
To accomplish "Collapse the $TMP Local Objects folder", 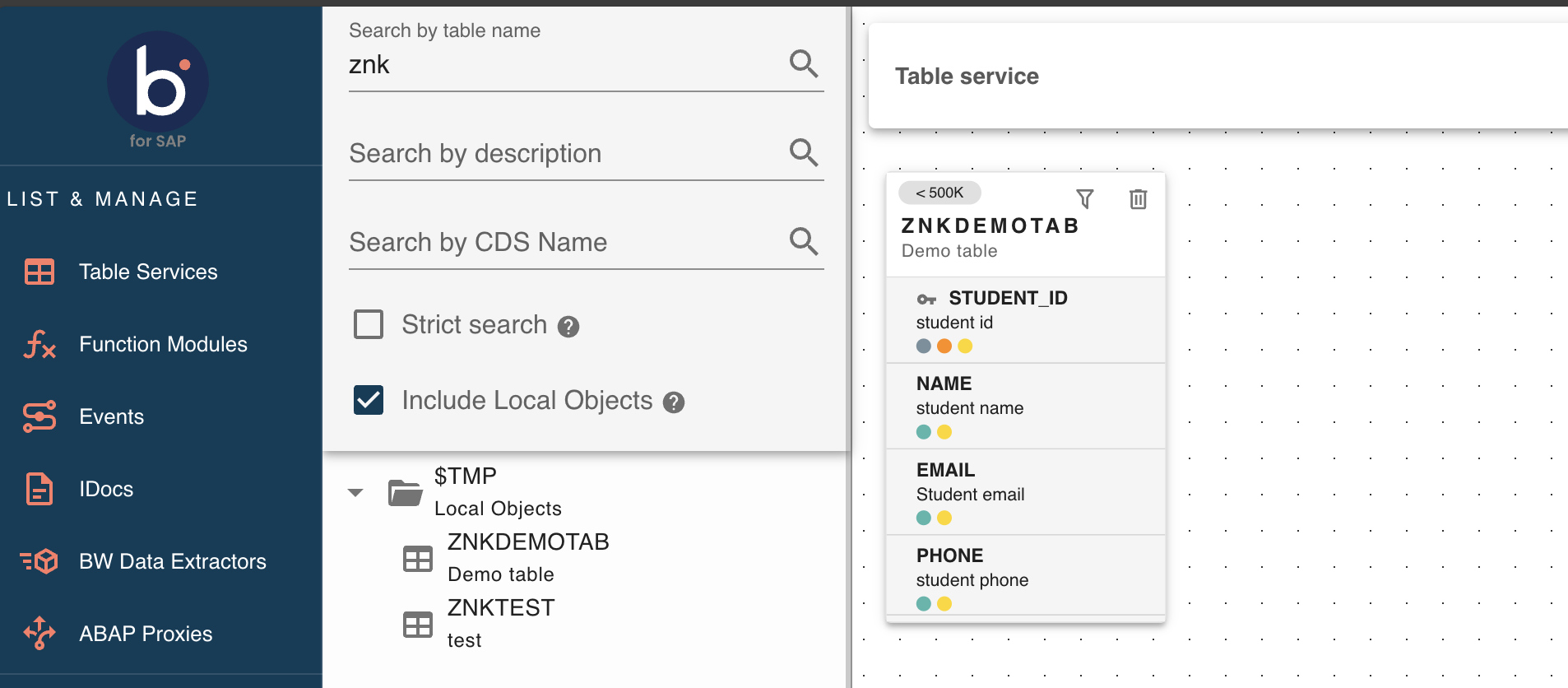I will click(355, 492).
